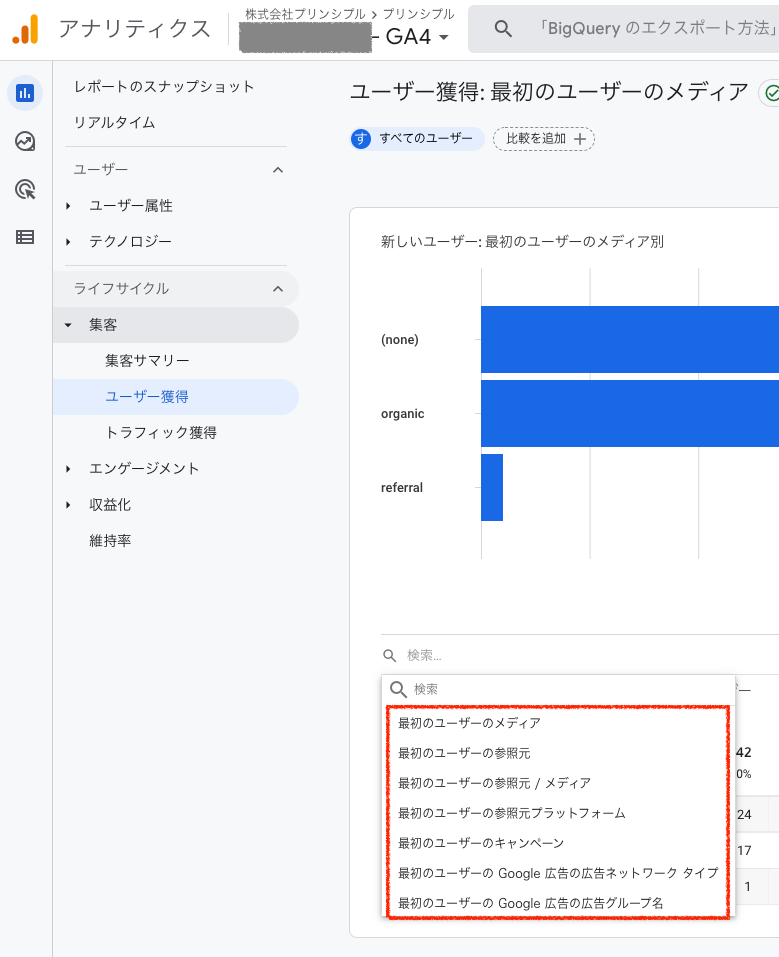Click the Google Analytics logo icon

click(x=25, y=30)
